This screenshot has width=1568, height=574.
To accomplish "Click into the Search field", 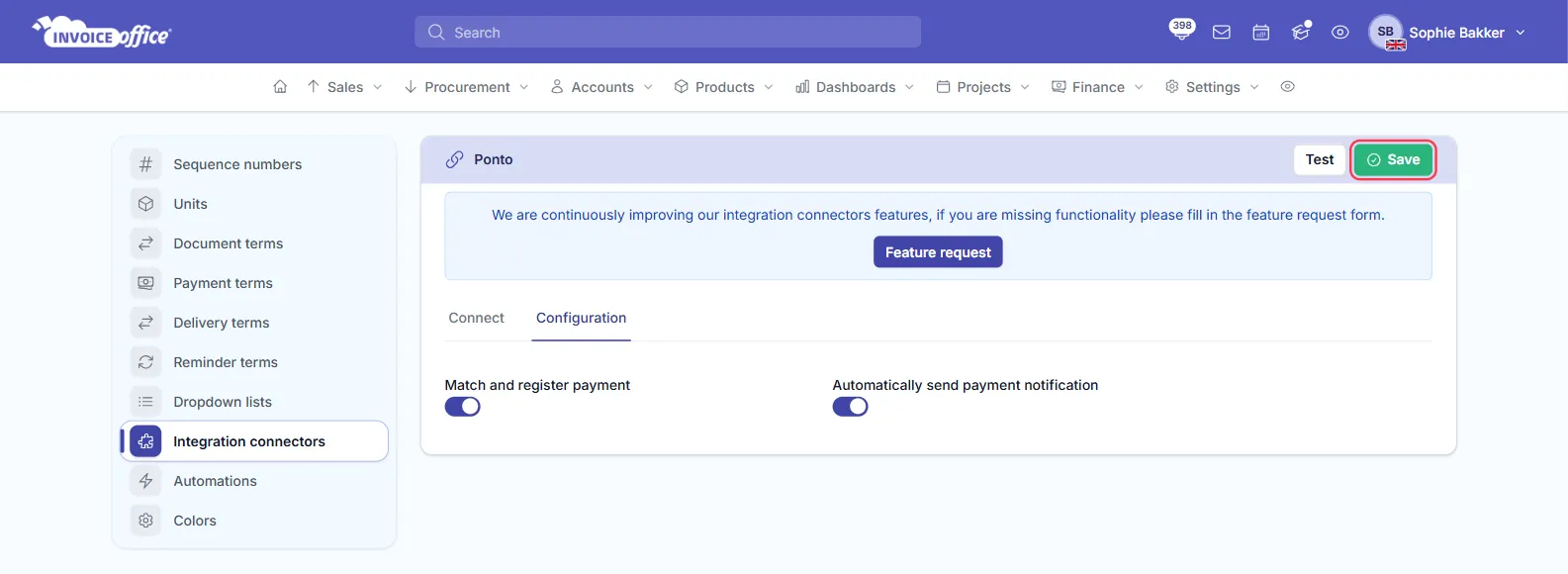I will tap(668, 32).
